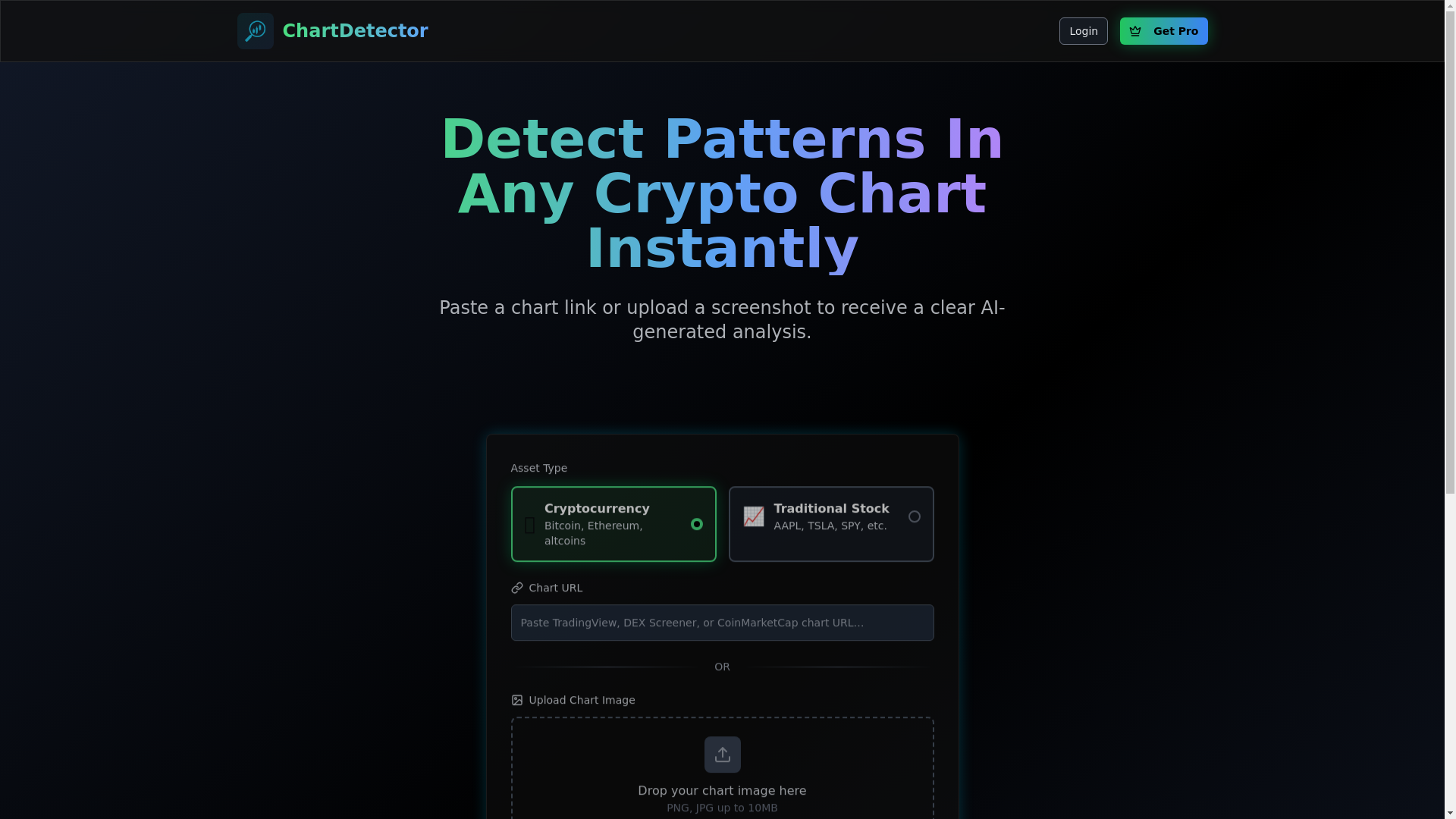Click the crown icon in Get Pro

(x=1135, y=31)
